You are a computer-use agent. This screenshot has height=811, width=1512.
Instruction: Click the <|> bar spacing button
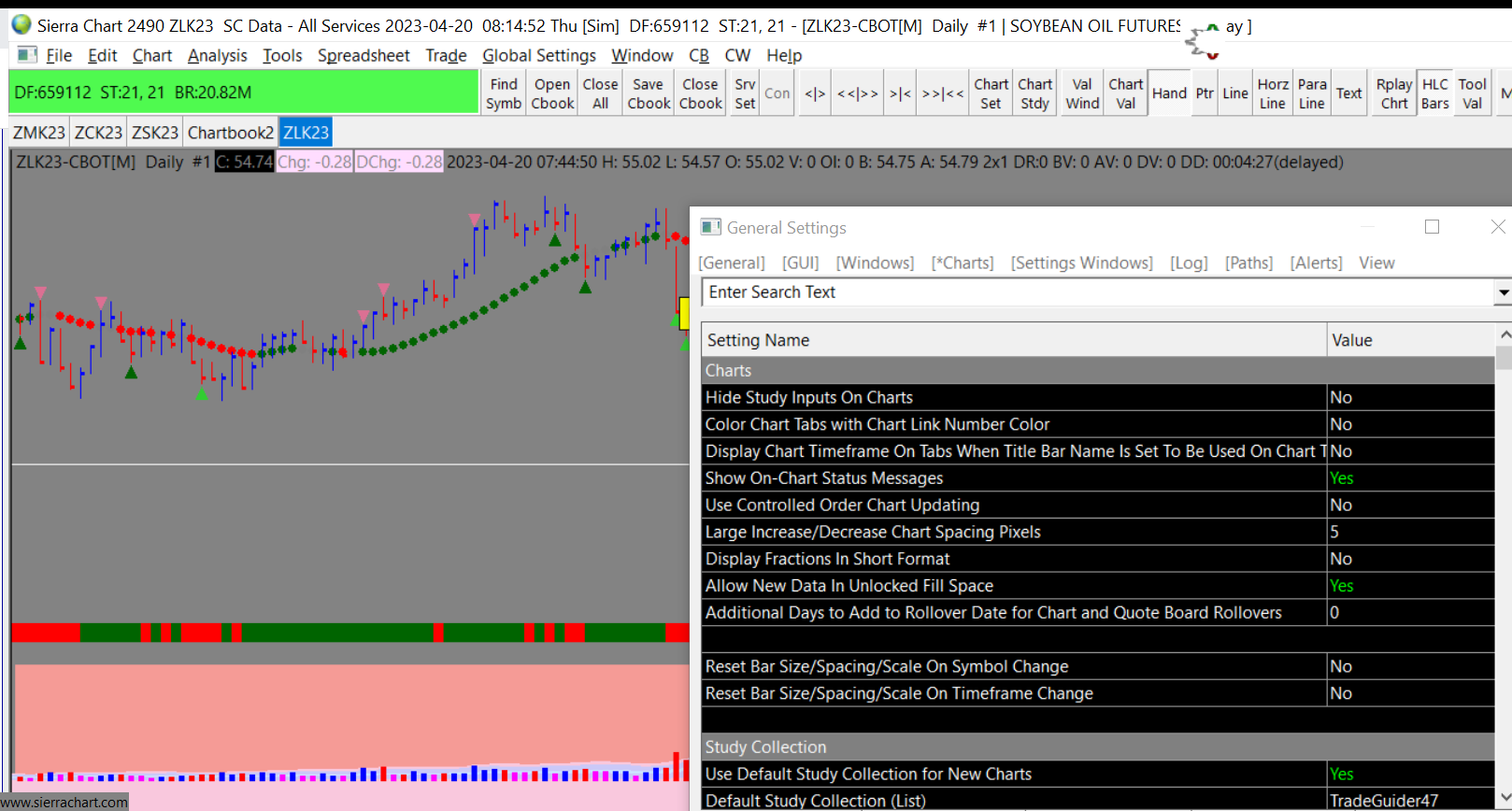[815, 93]
